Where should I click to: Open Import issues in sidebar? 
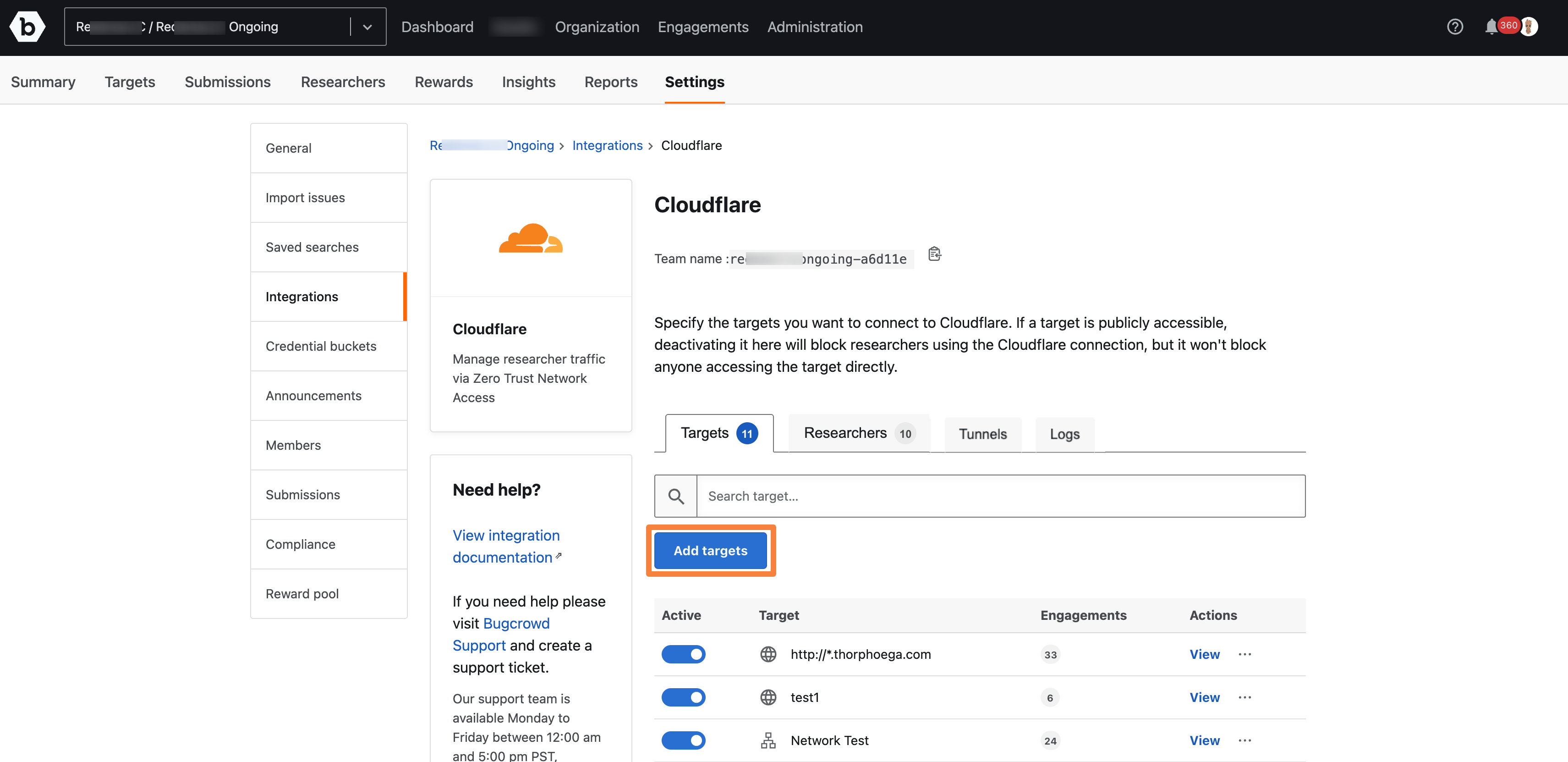tap(329, 198)
